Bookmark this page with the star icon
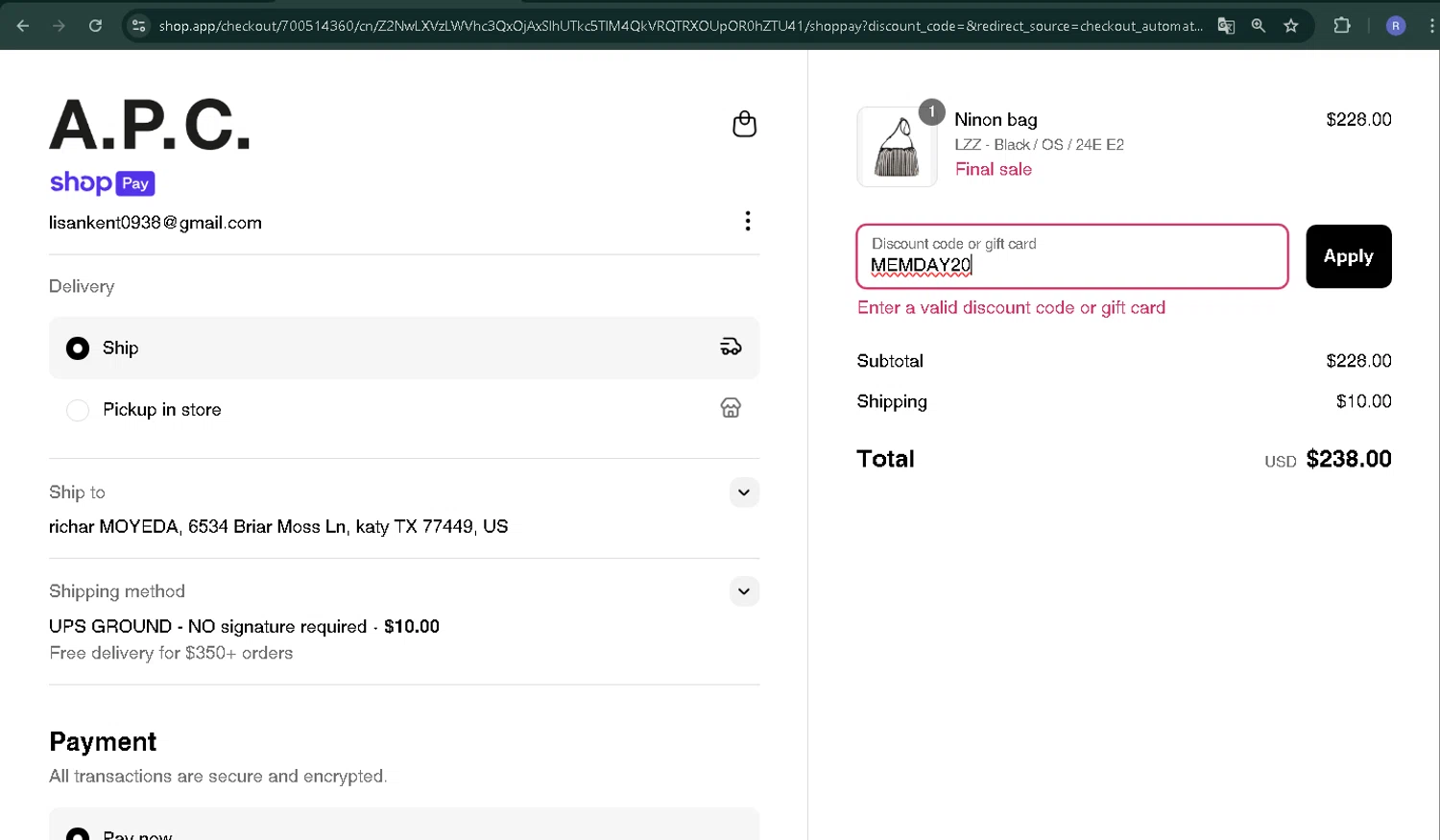This screenshot has width=1440, height=840. (1291, 26)
